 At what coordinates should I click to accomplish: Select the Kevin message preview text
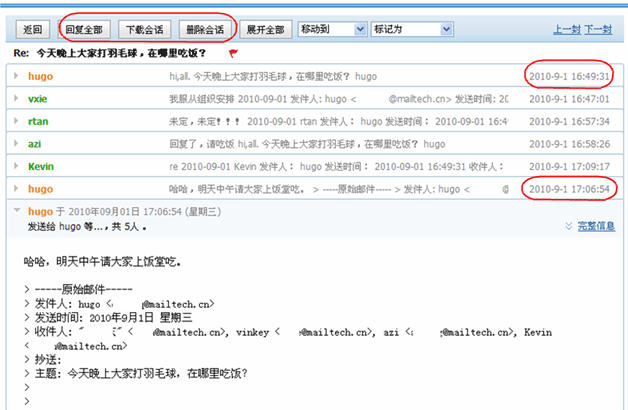tap(340, 165)
